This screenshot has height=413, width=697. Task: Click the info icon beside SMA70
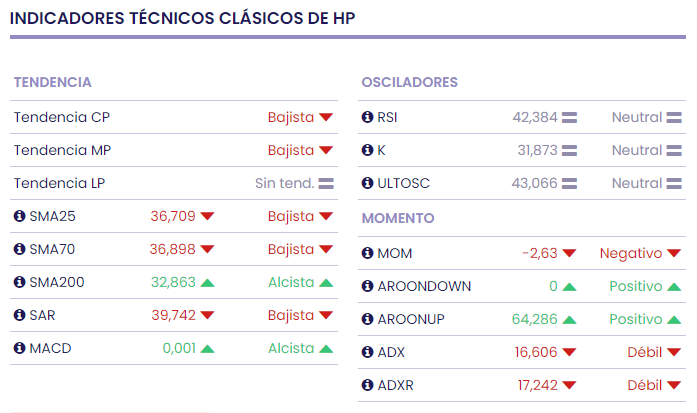[19, 249]
